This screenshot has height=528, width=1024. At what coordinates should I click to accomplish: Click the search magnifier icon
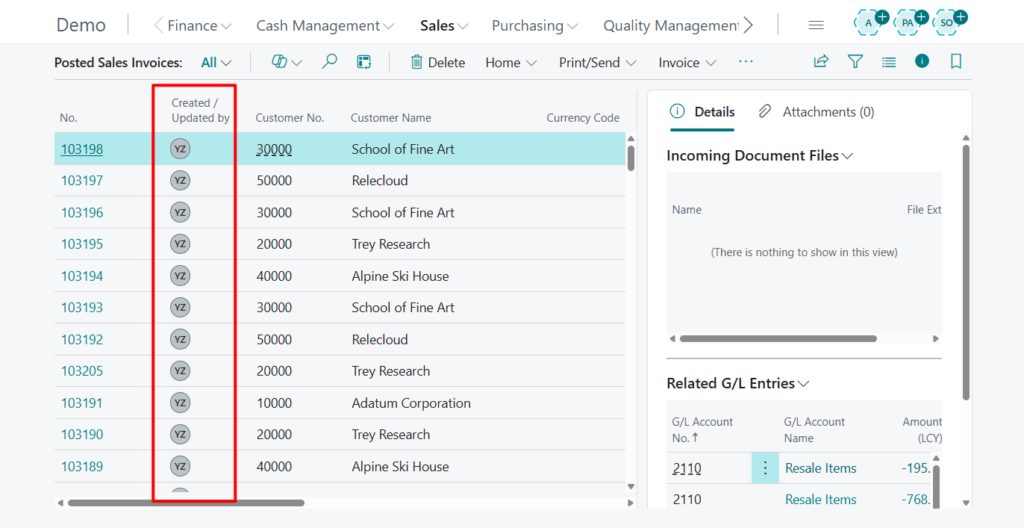(329, 62)
